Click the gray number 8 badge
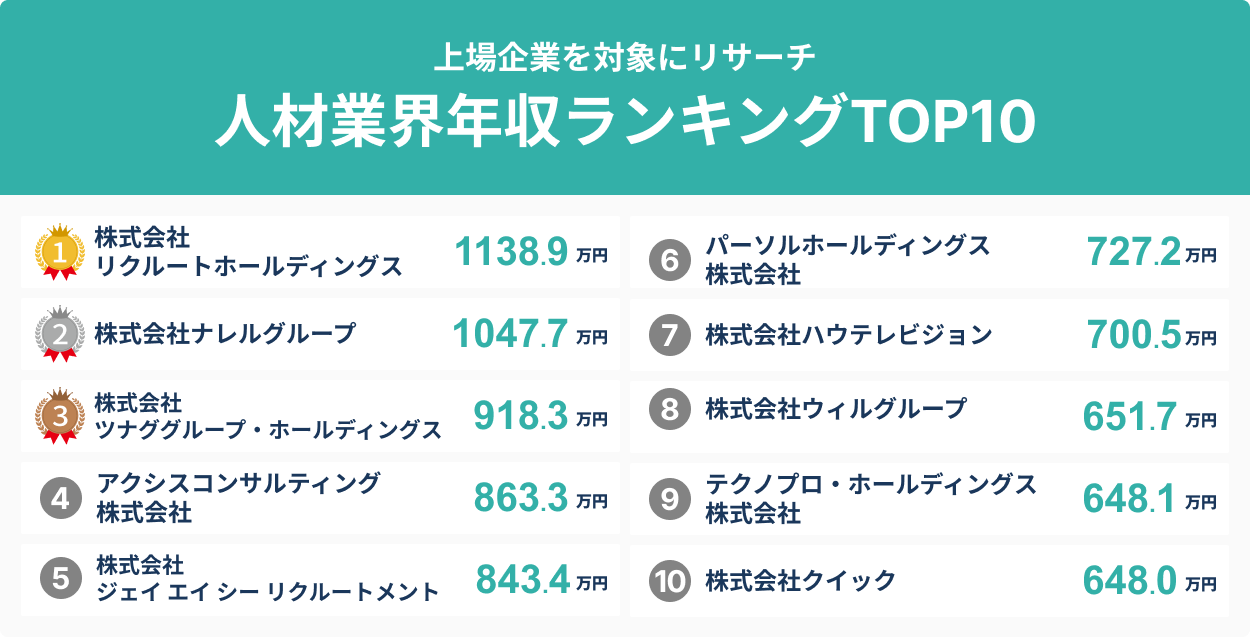Screen dimensions: 1250x637 tap(669, 409)
